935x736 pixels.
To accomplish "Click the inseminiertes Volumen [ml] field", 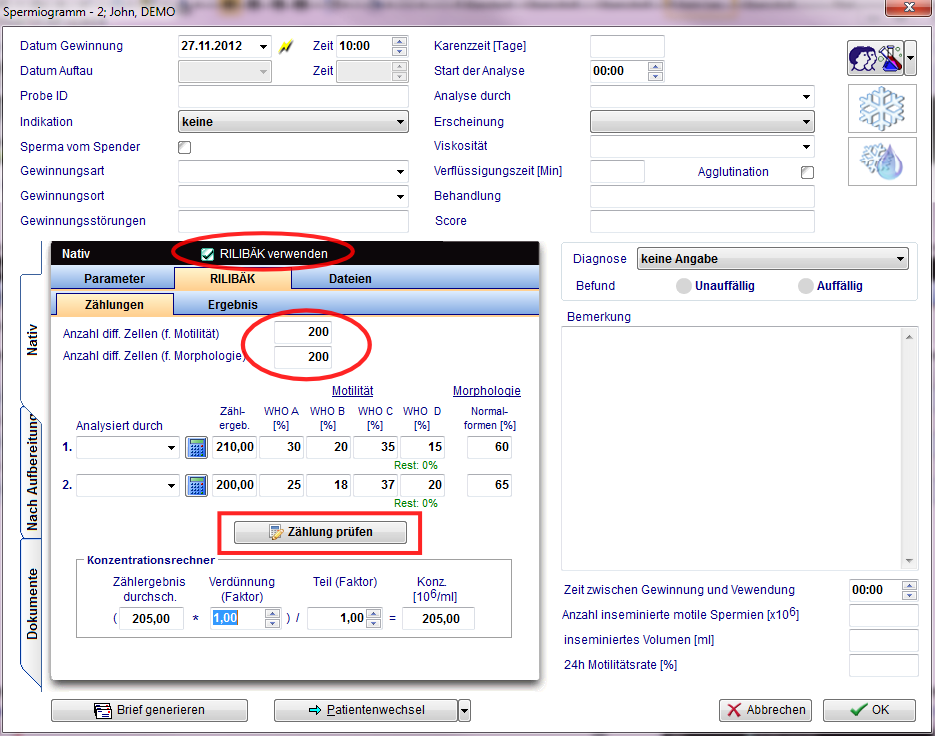I will [x=884, y=641].
